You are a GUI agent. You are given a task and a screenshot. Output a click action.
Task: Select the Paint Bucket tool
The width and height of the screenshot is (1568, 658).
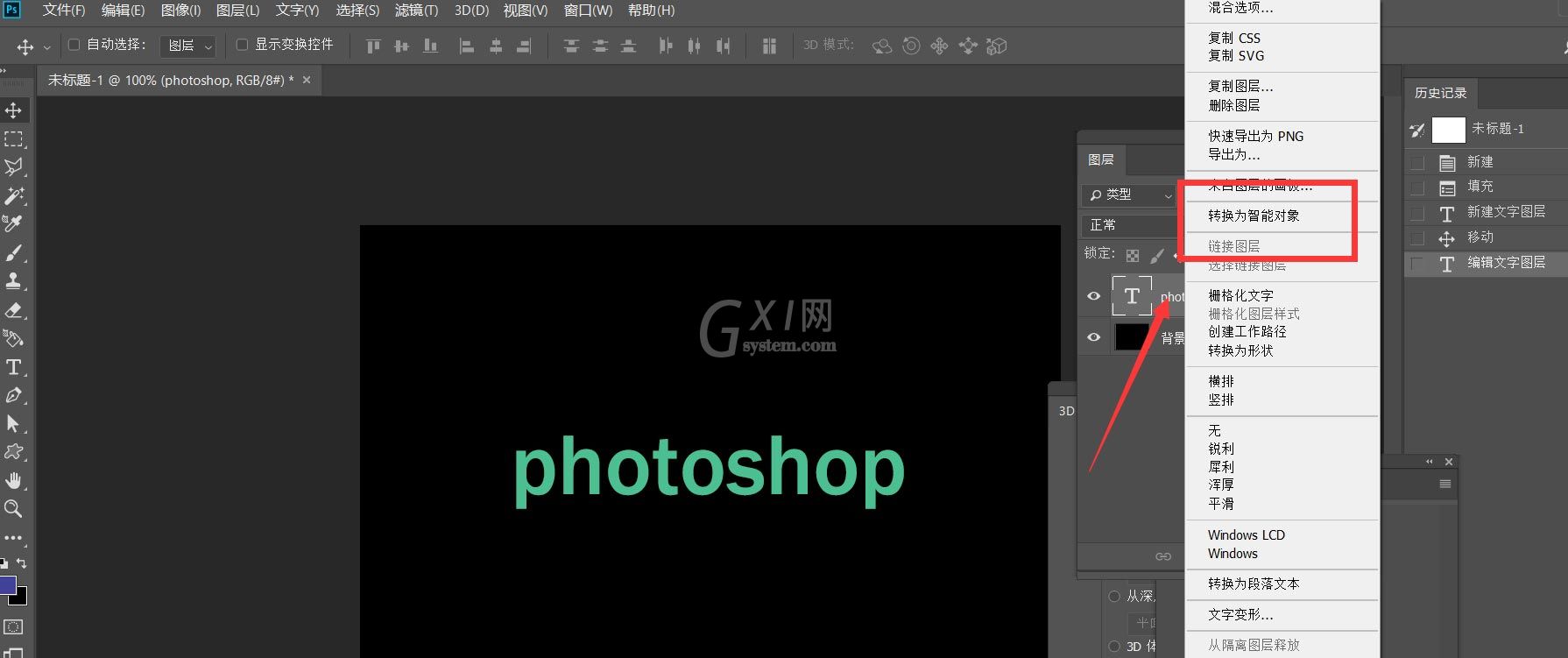point(13,338)
